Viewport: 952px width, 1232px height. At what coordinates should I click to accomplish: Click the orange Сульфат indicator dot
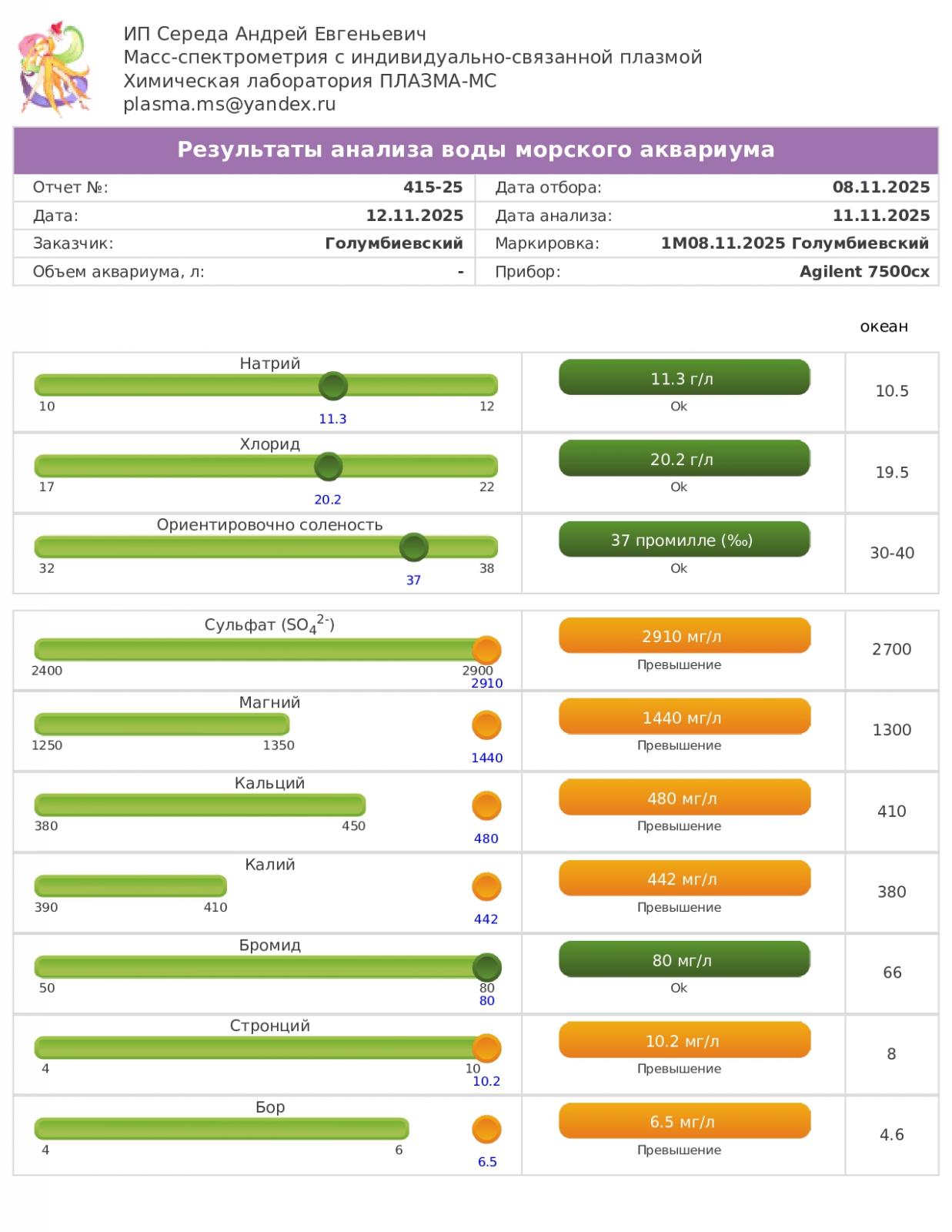486,650
